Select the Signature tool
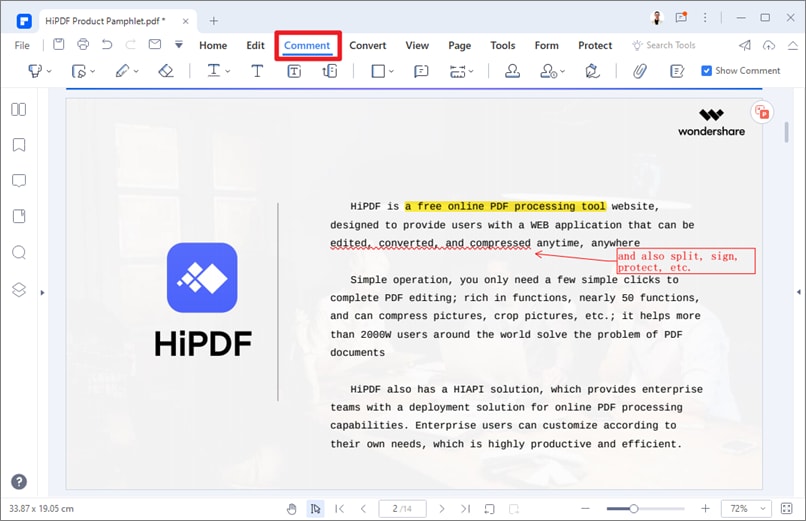Viewport: 806px width, 521px height. (592, 70)
